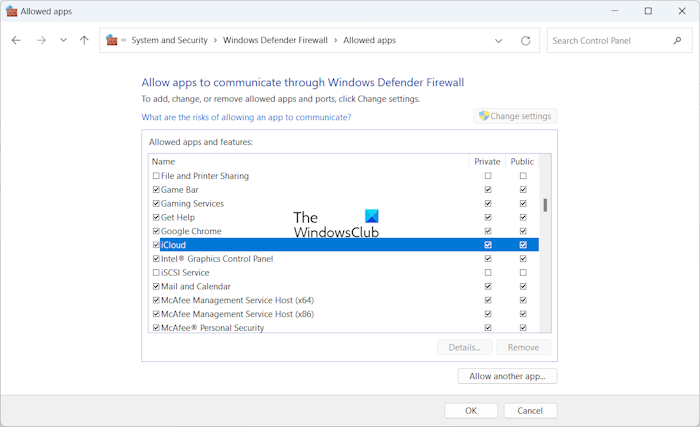Click the Allow another app button

pos(507,376)
